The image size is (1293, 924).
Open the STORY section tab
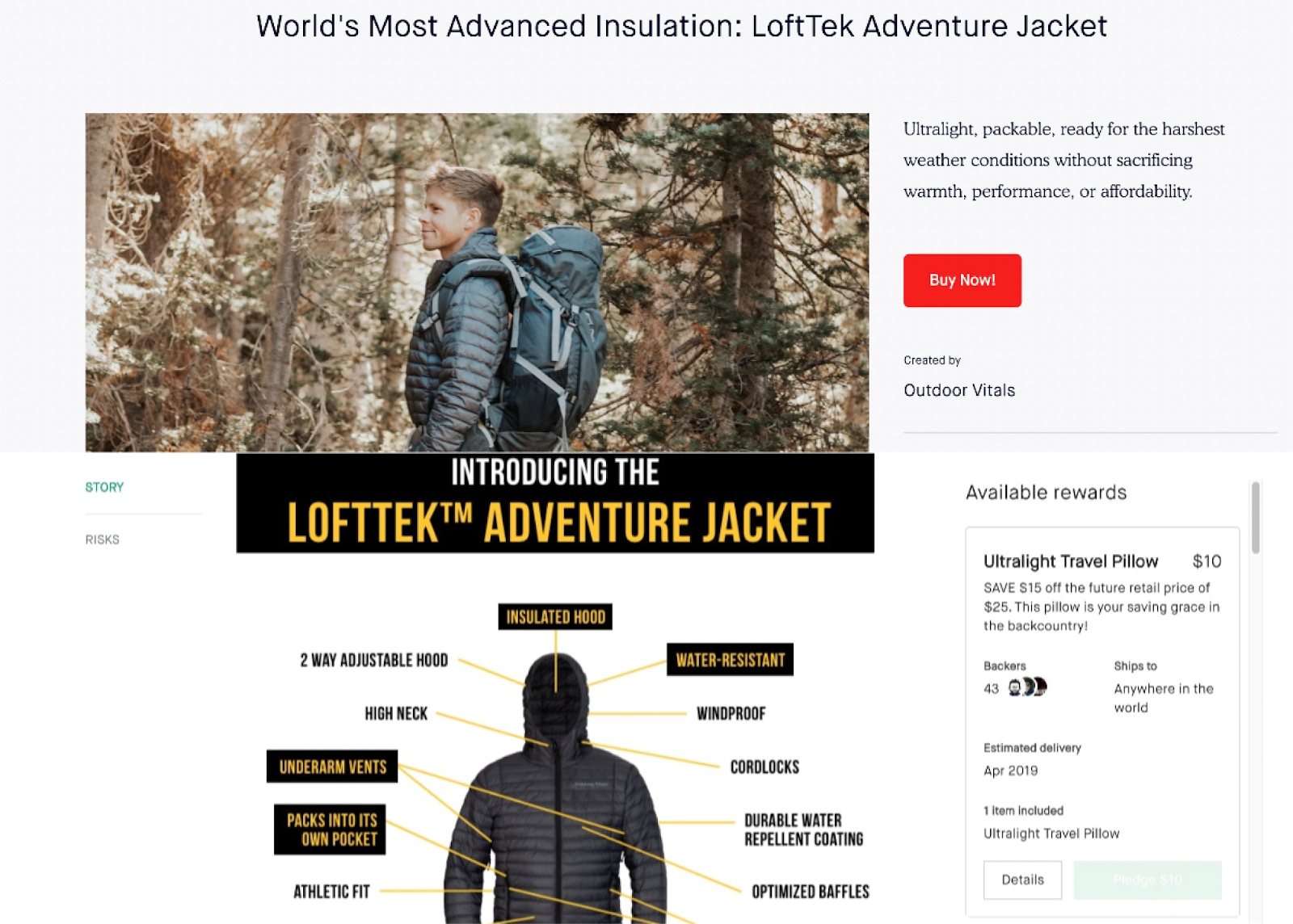coord(104,487)
